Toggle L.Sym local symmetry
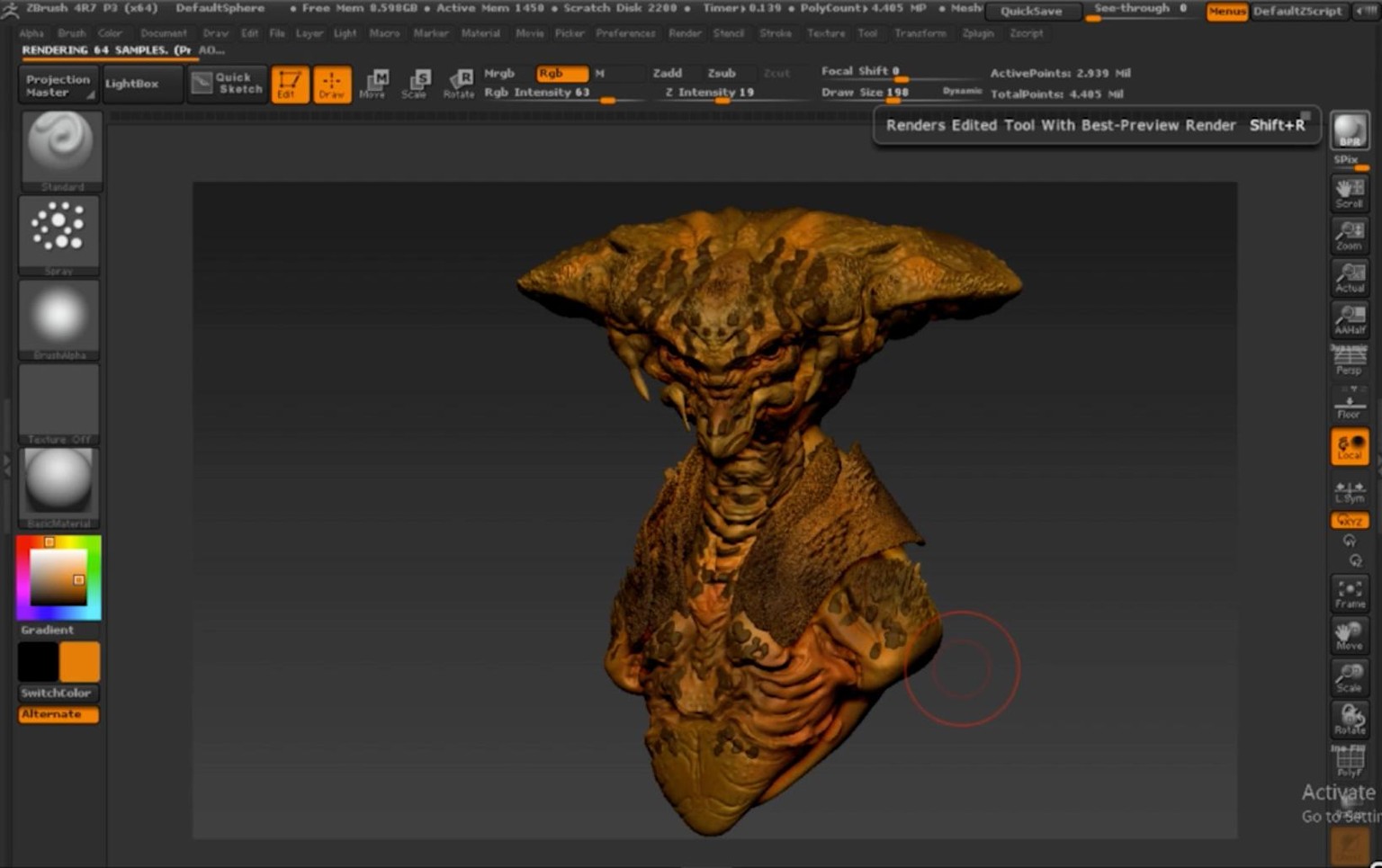Image resolution: width=1382 pixels, height=868 pixels. coord(1350,491)
